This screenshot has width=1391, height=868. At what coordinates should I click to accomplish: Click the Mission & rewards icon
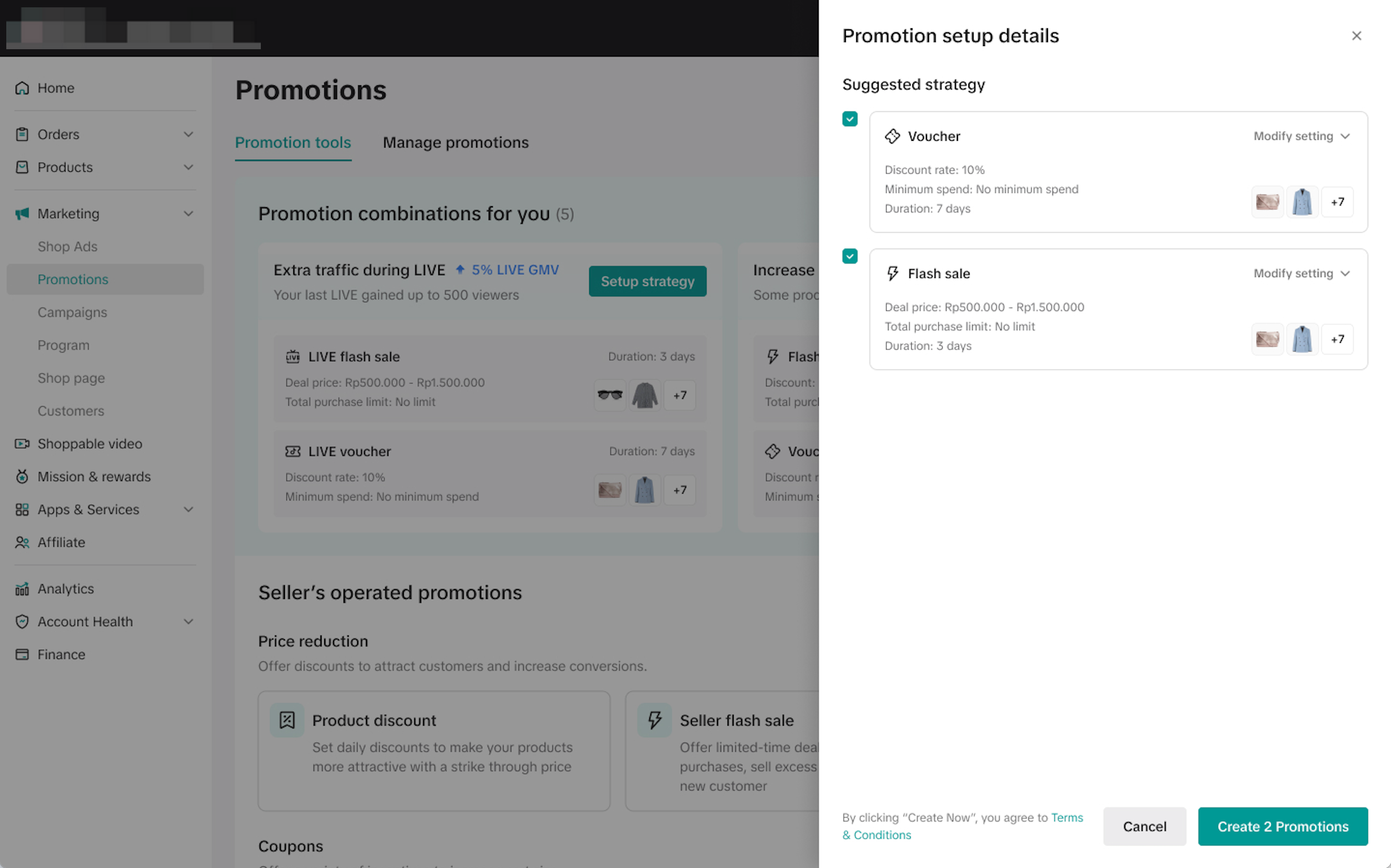coord(22,476)
